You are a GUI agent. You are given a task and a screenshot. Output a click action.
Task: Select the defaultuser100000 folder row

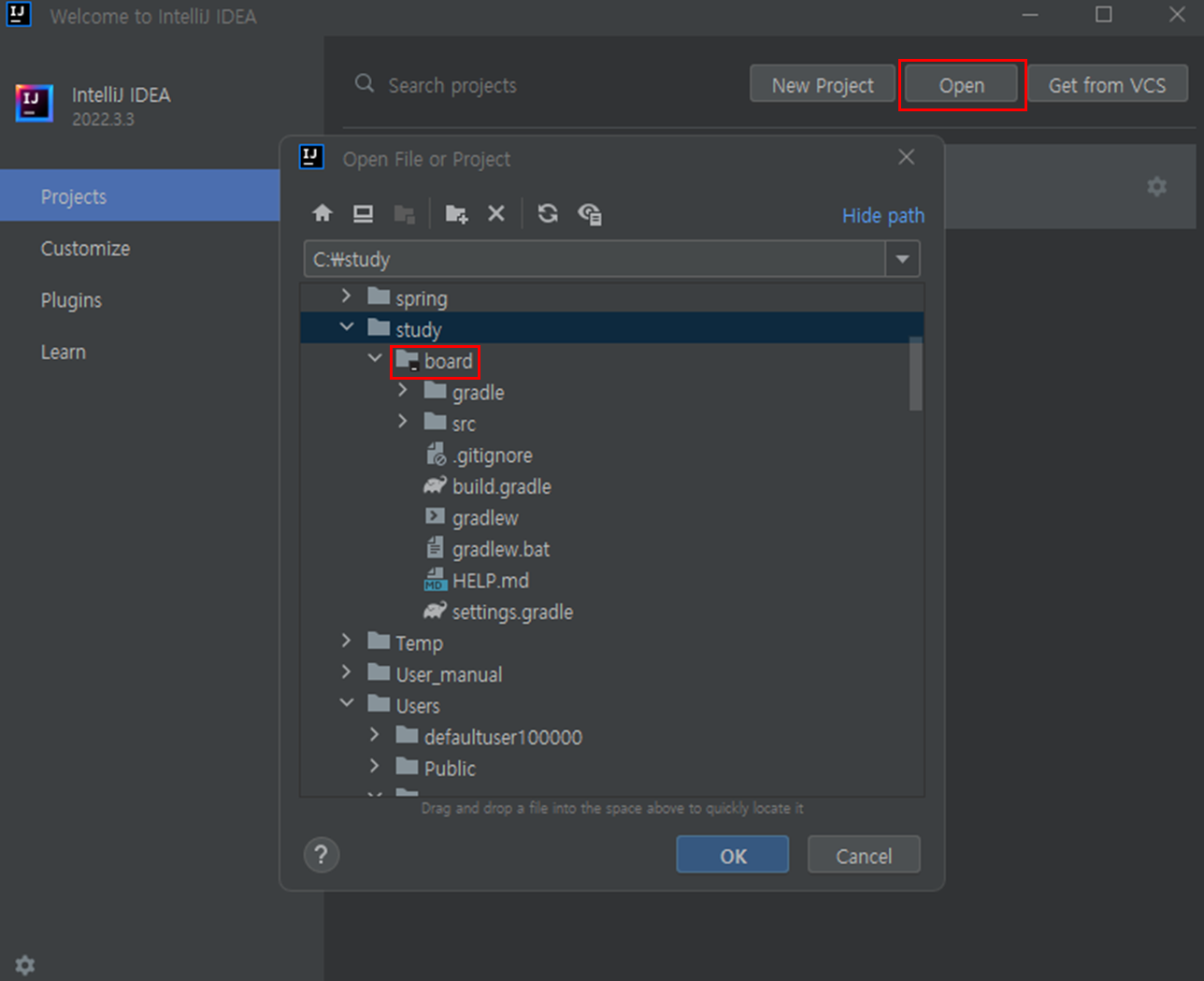point(611,737)
